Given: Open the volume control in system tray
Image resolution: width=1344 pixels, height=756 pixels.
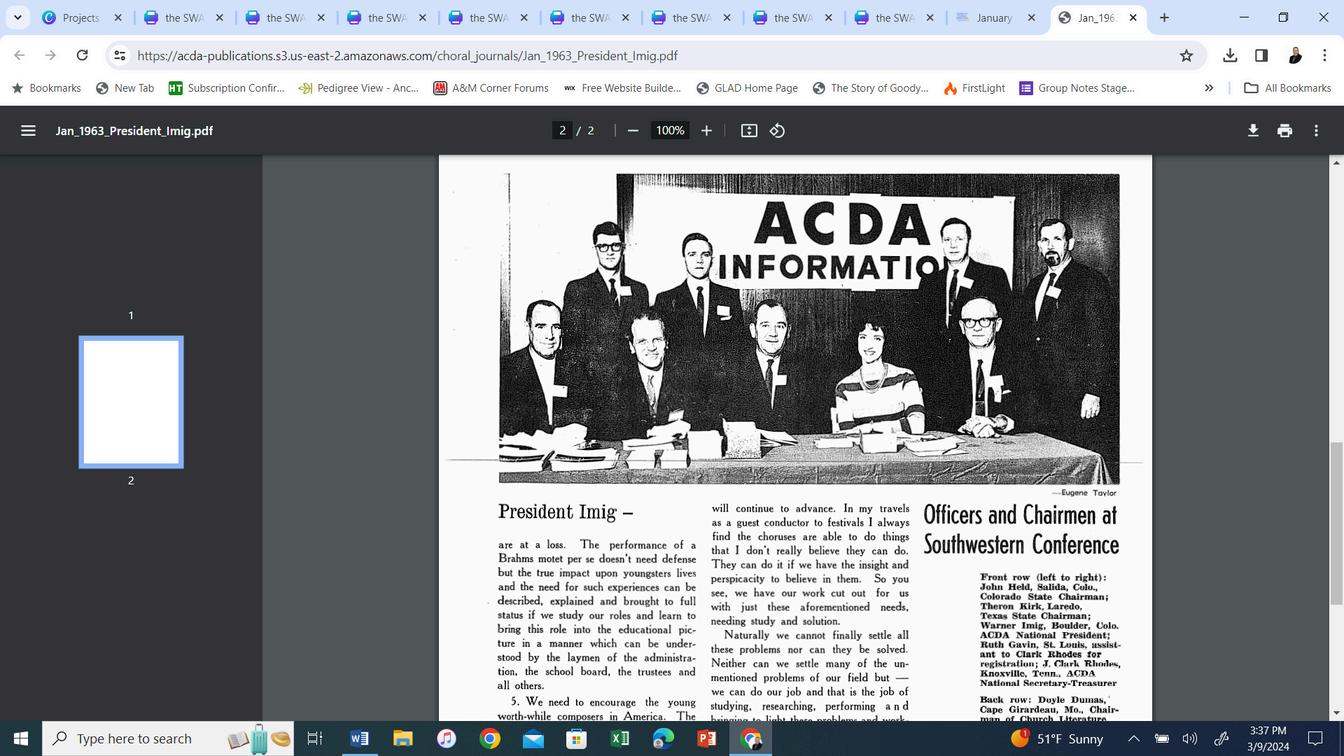Looking at the screenshot, I should (1189, 739).
